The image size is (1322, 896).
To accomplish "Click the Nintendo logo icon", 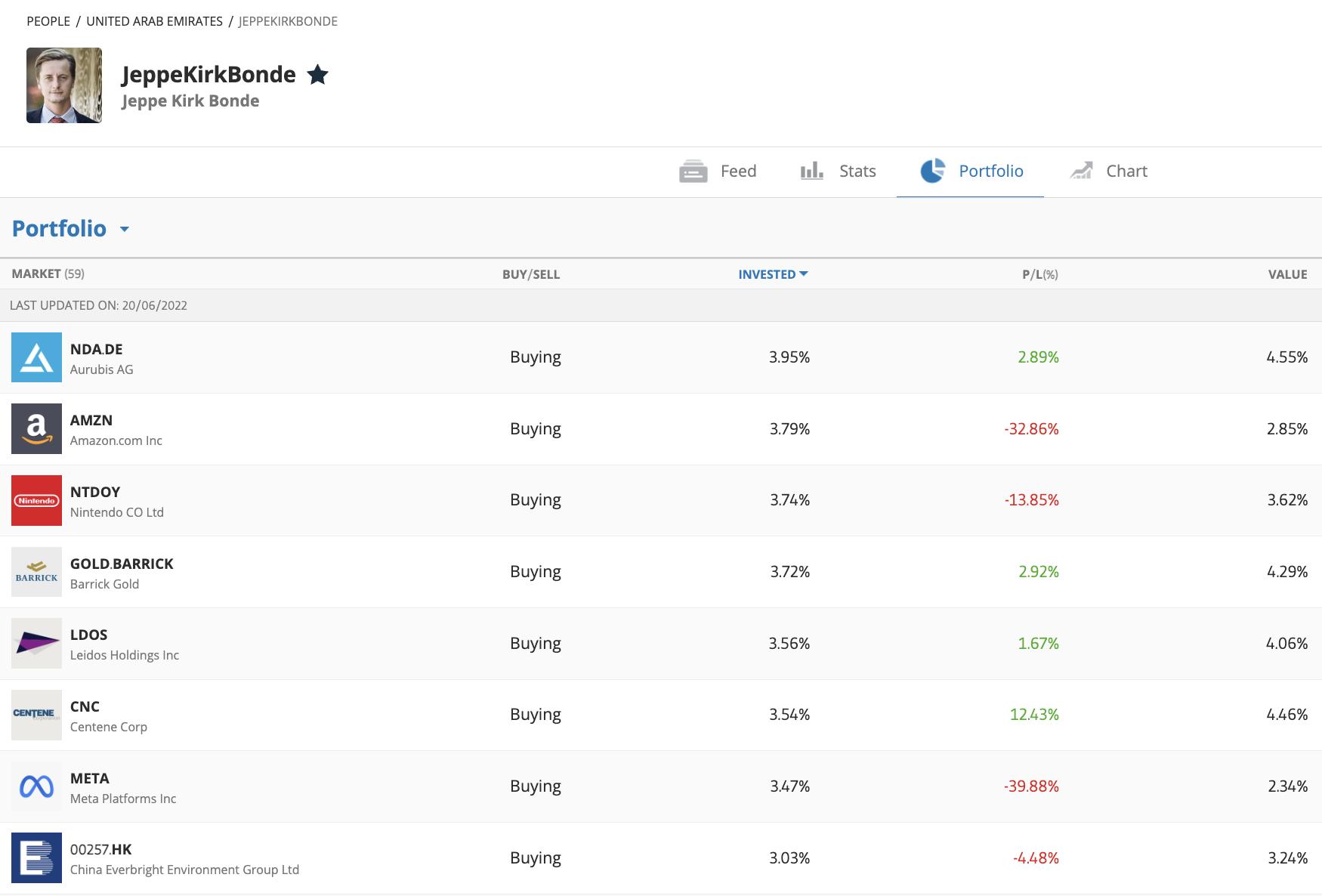I will pos(36,500).
